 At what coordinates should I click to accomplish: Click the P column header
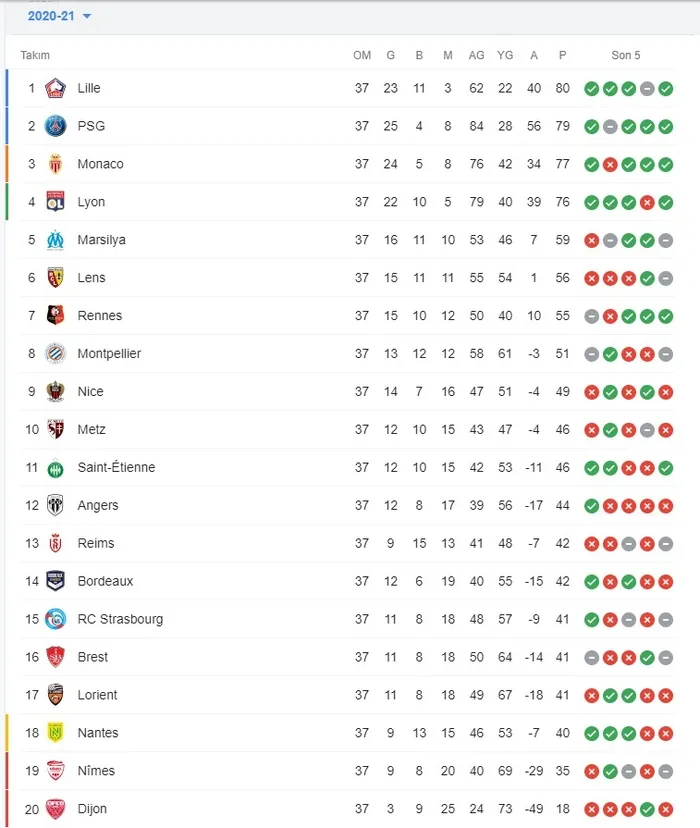click(562, 55)
